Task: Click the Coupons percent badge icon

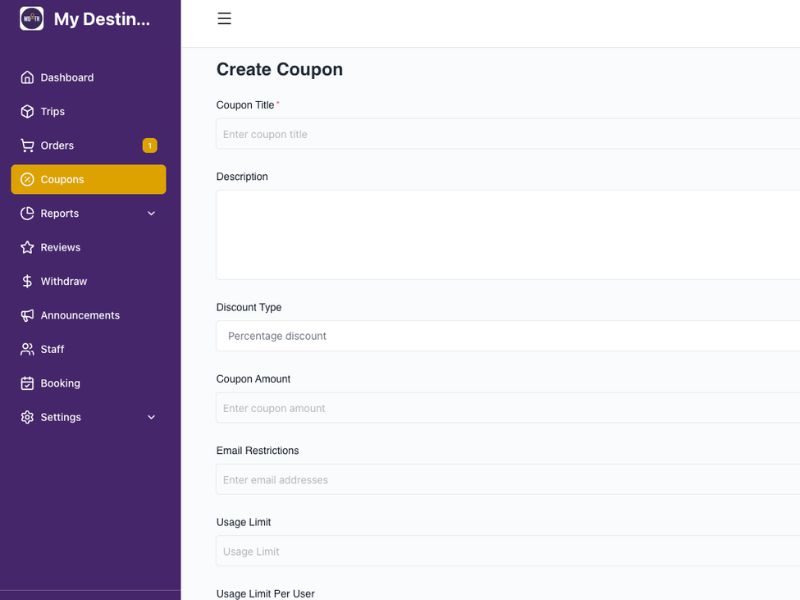Action: (27, 180)
